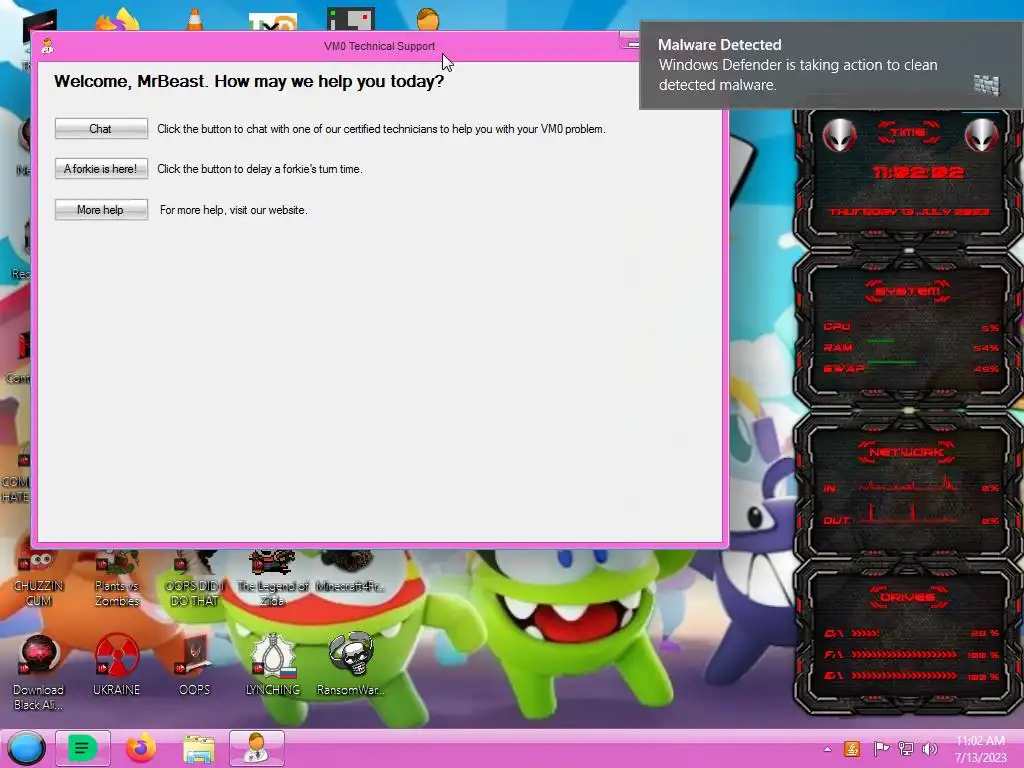Click the volume speaker tray icon

pos(930,748)
